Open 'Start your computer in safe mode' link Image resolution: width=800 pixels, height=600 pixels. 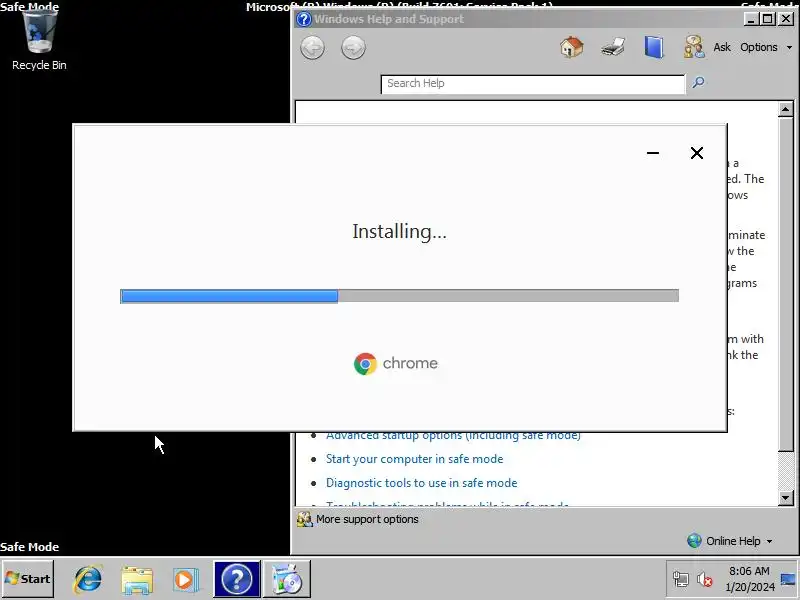414,459
